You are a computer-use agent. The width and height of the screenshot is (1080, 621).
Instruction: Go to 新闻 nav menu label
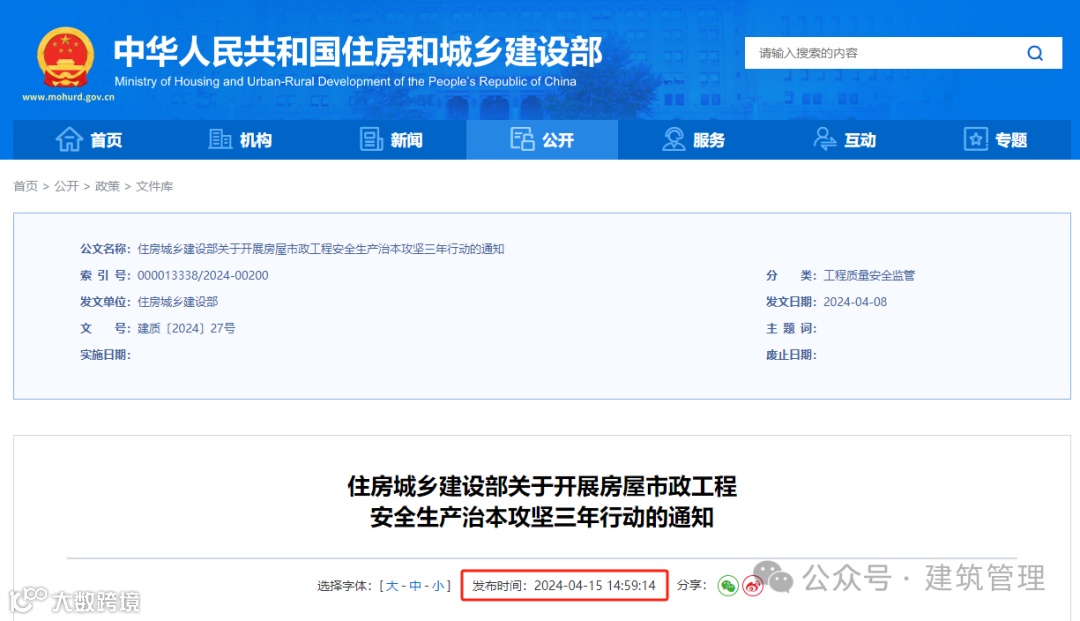coord(406,140)
